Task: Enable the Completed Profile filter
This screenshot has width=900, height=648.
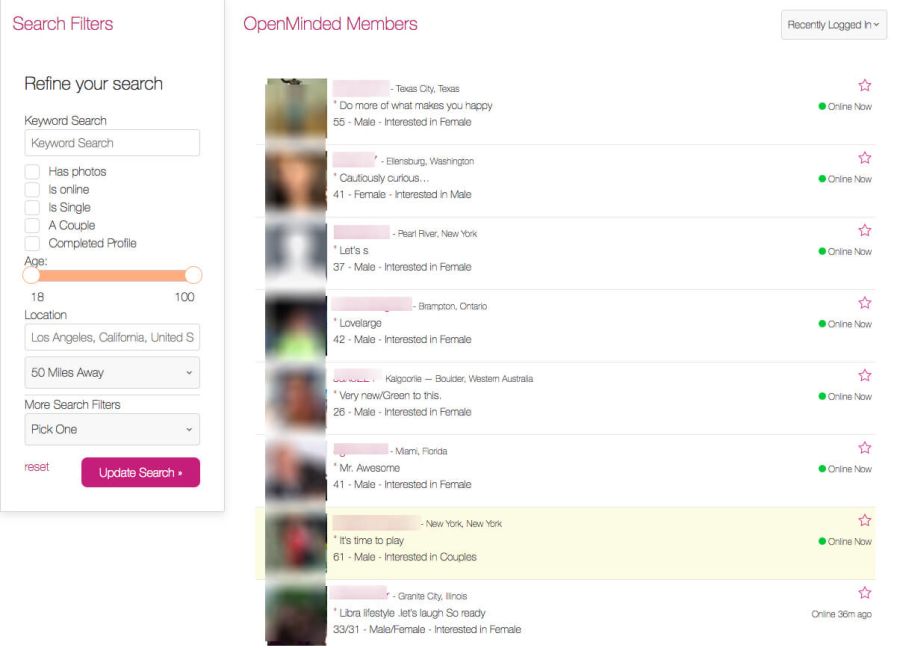Action: tap(33, 243)
